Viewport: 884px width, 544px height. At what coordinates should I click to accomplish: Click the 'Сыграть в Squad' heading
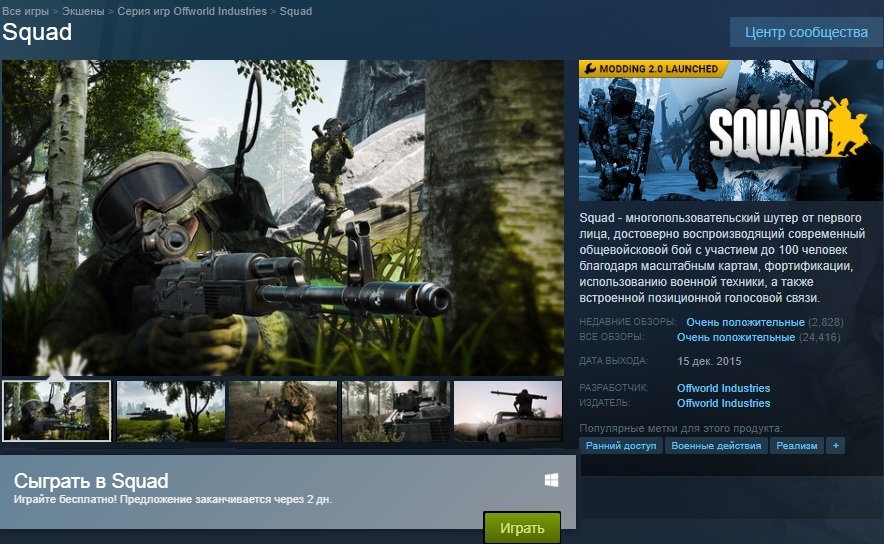pyautogui.click(x=91, y=481)
